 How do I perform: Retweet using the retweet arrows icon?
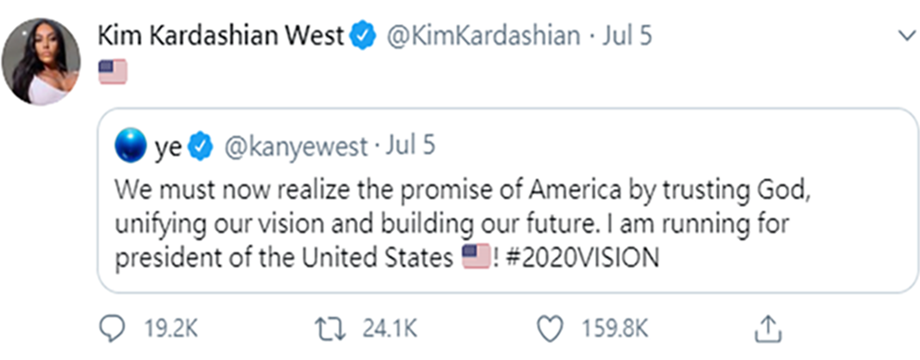point(333,329)
